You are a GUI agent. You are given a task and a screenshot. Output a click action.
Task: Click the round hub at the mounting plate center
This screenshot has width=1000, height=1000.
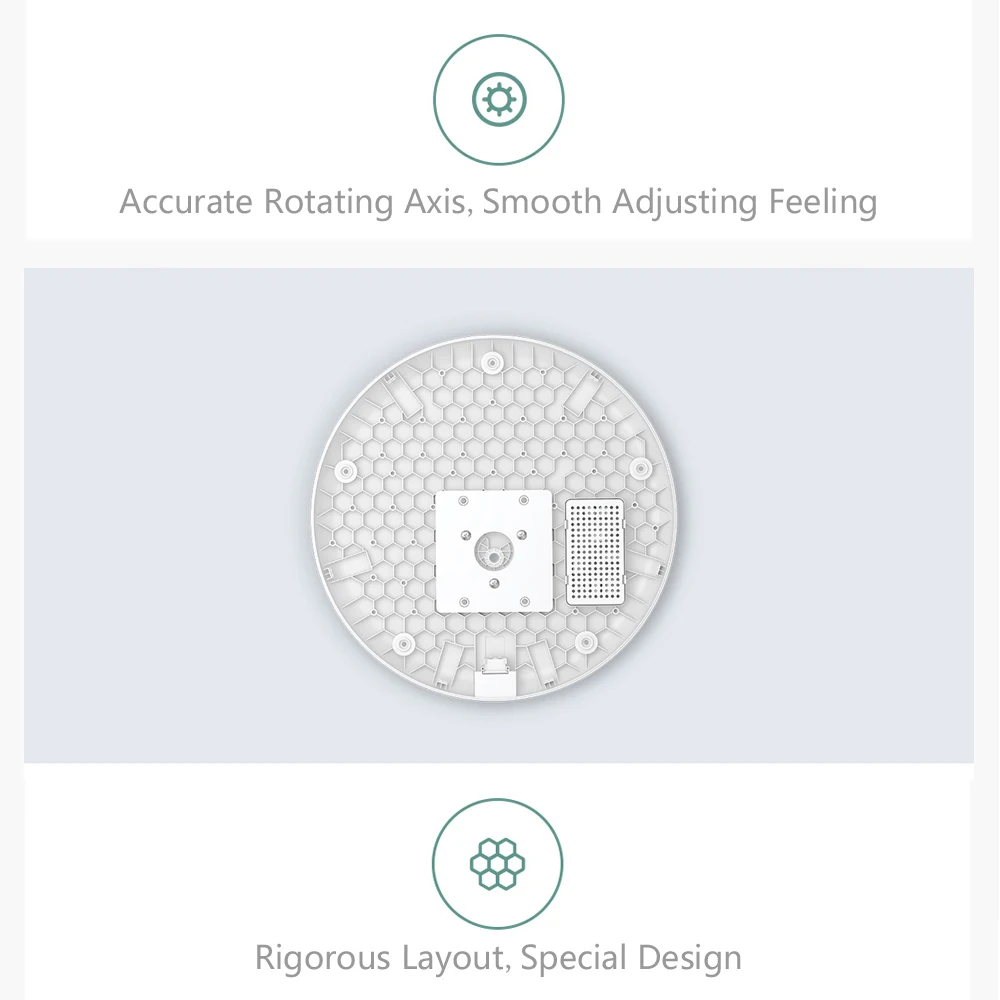(x=494, y=550)
